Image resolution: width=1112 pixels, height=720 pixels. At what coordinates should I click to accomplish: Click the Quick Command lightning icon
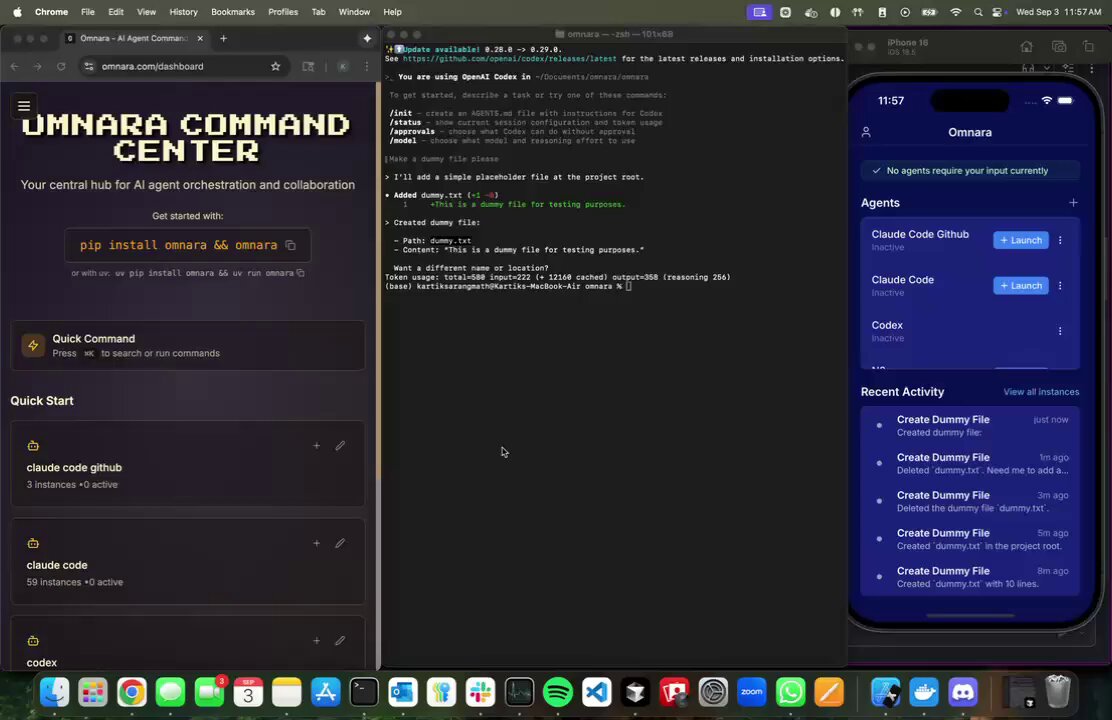(33, 345)
